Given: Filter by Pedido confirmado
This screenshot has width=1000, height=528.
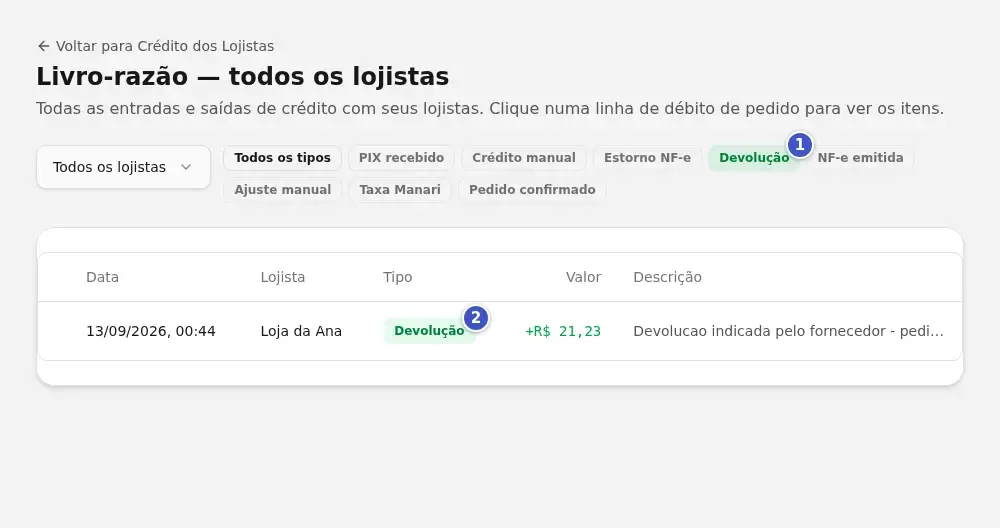Looking at the screenshot, I should click(532, 189).
